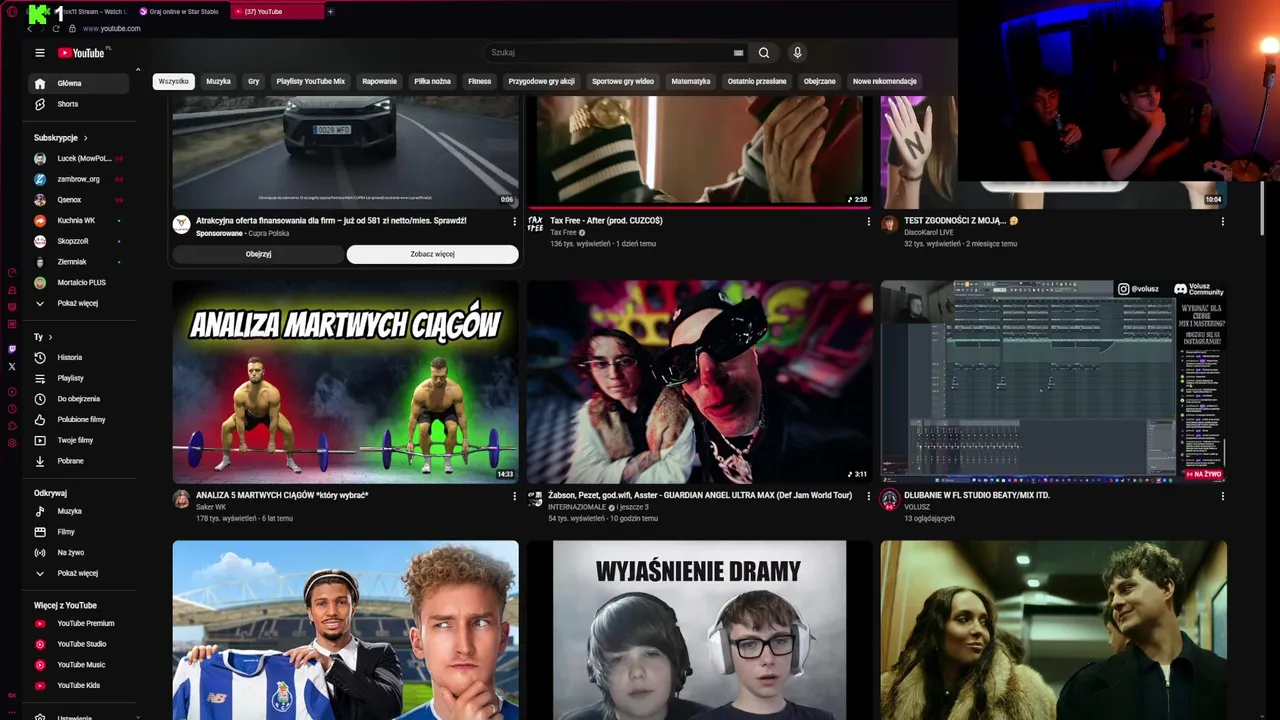Open Mortalcio PLUS subscription channel

pyautogui.click(x=80, y=282)
